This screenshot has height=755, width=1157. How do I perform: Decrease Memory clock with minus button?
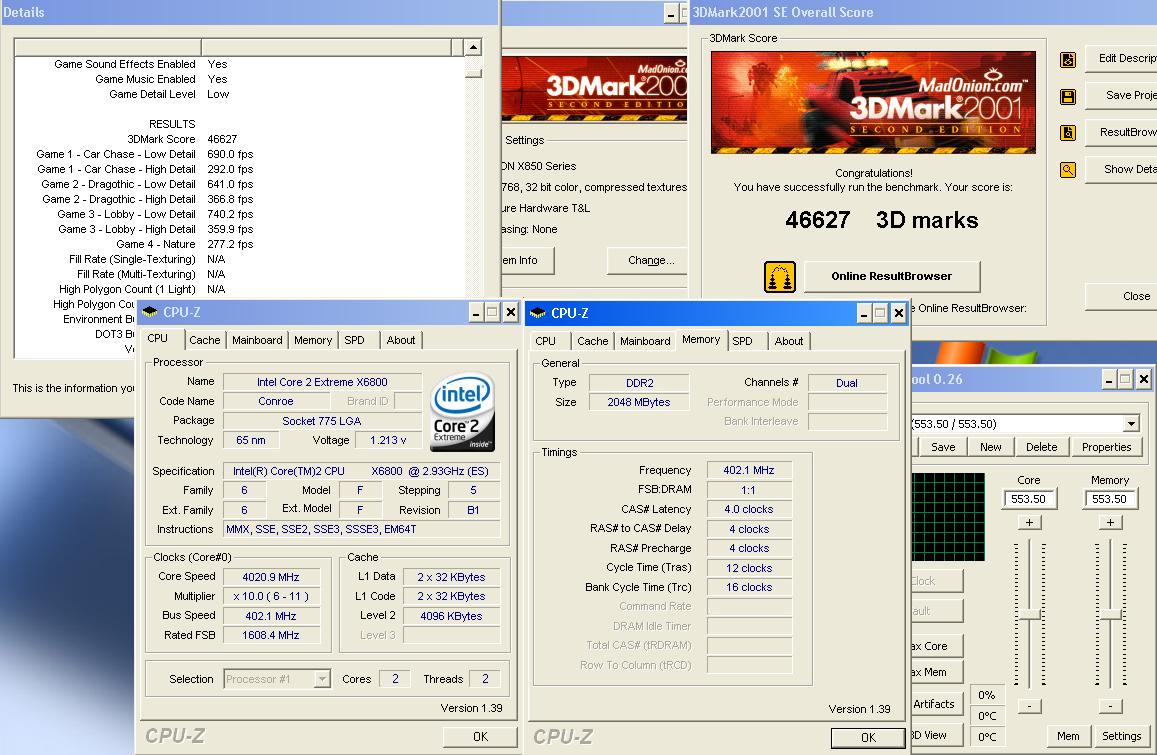tap(1110, 706)
